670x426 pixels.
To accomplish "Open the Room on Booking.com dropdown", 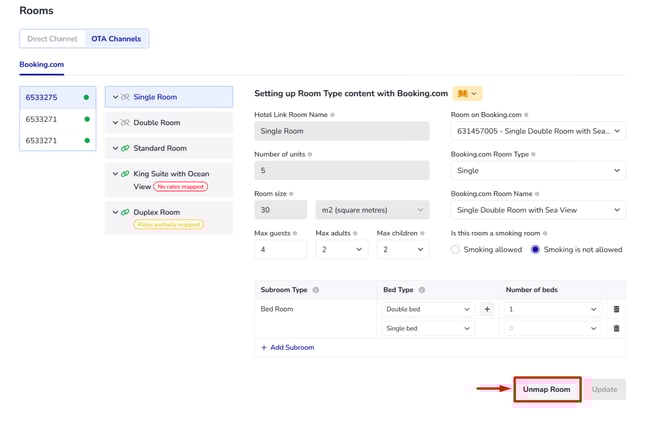I will click(x=538, y=131).
